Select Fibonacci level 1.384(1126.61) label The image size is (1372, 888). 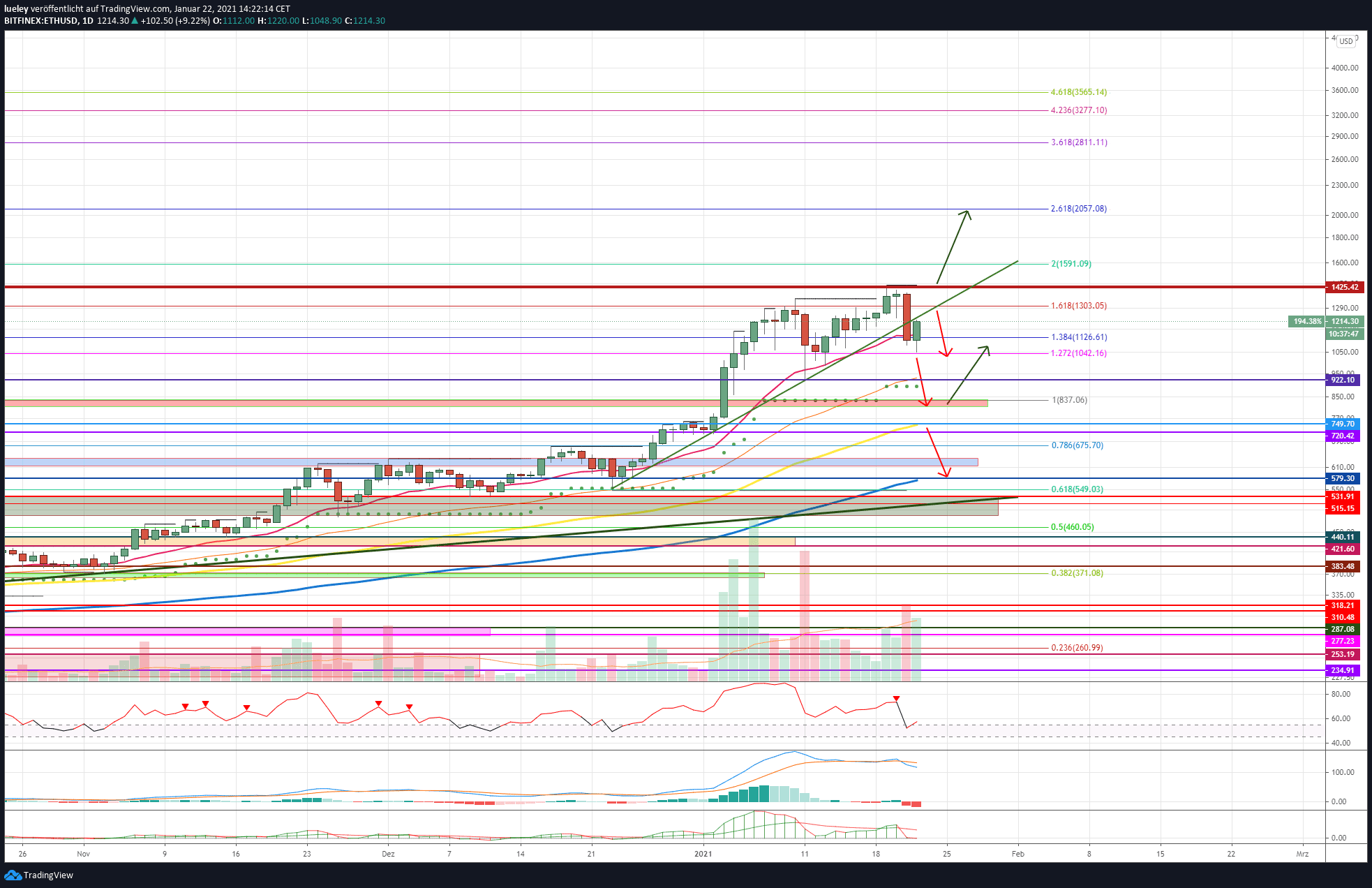click(1079, 337)
